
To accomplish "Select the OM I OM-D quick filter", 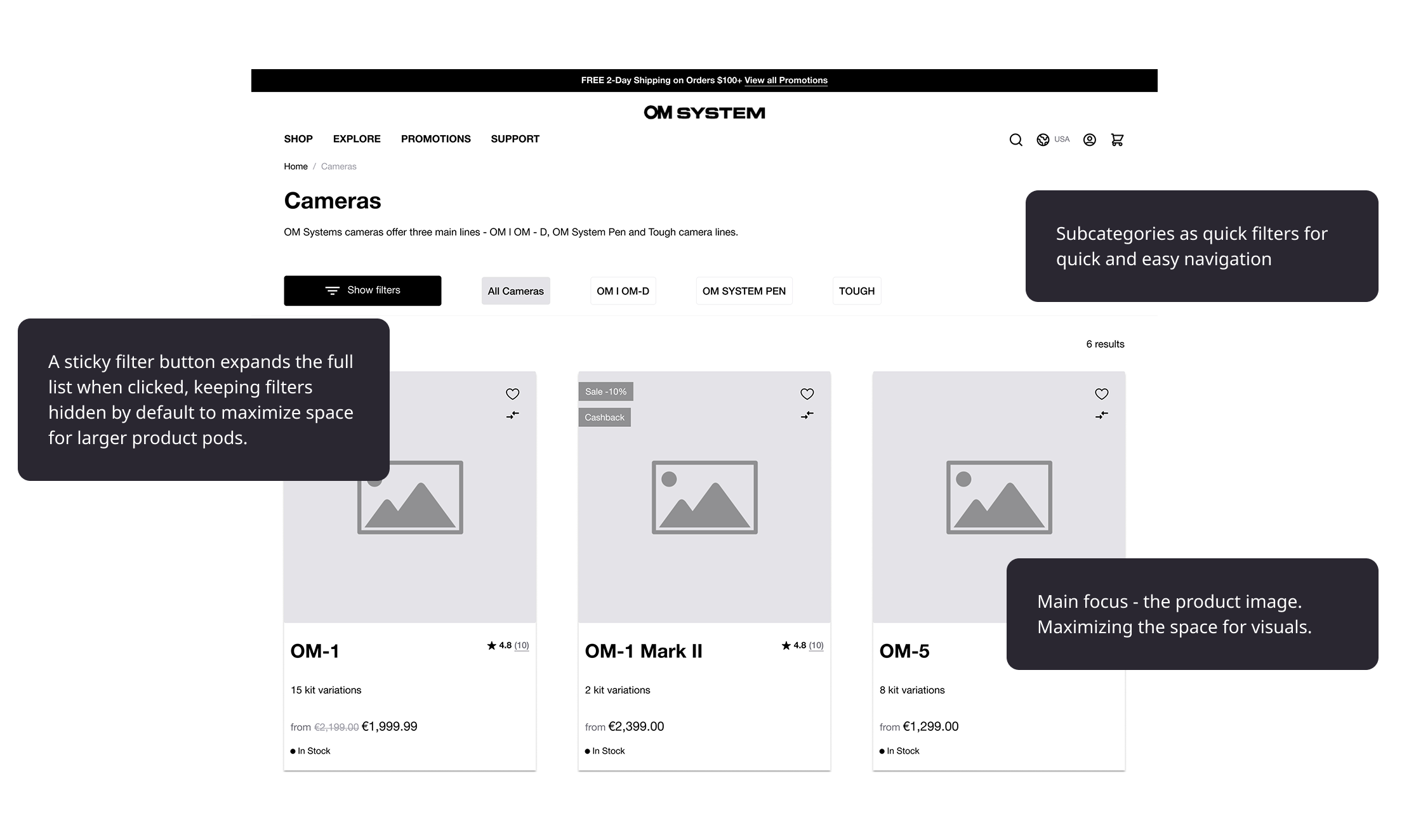I will pos(623,291).
